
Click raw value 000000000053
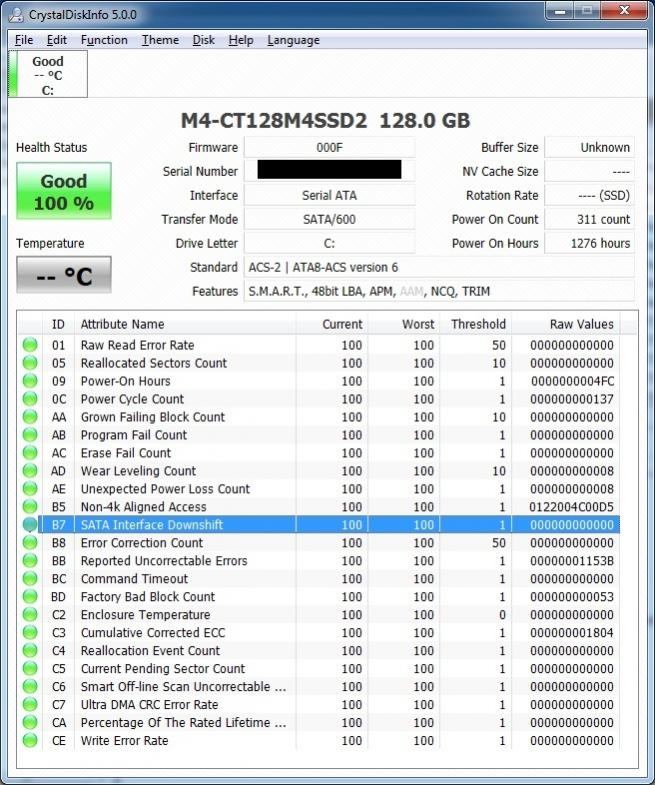coord(572,597)
